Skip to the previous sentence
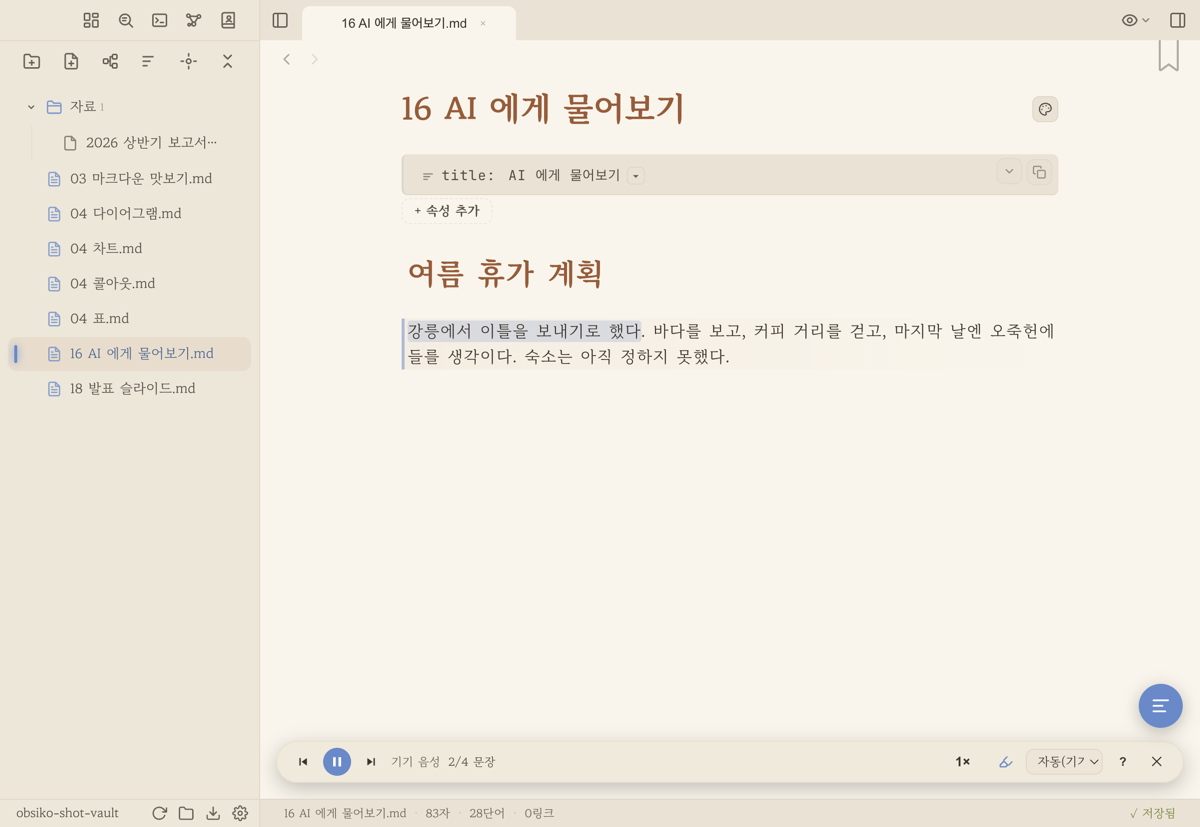Viewport: 1200px width, 827px height. pos(303,762)
